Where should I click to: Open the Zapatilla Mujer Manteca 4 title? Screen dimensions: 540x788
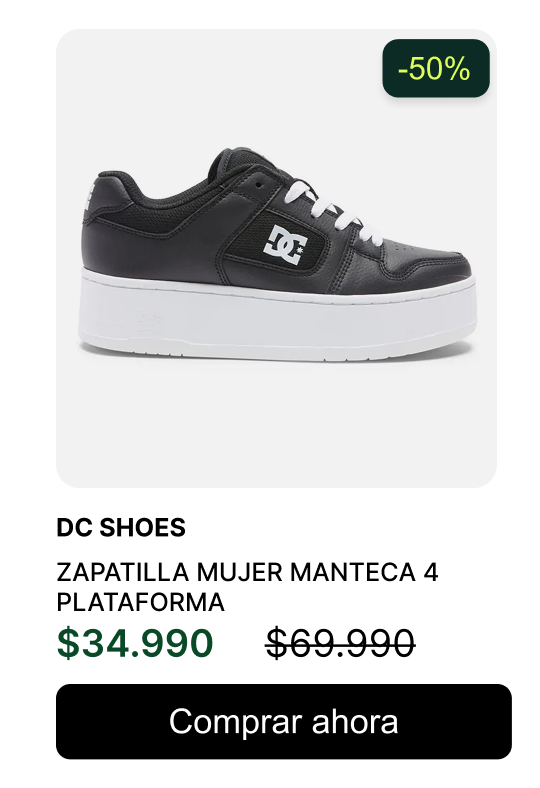pos(247,587)
